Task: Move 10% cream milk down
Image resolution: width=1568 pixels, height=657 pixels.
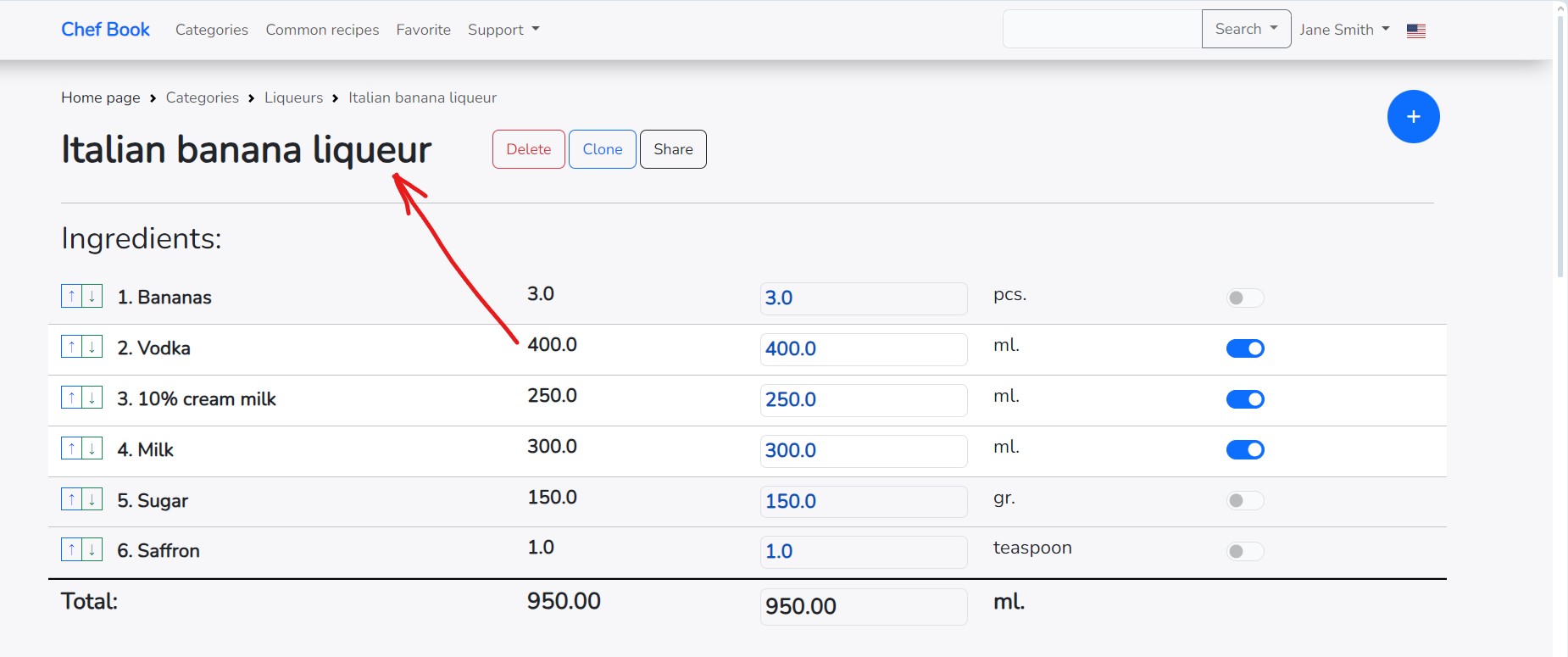Action: click(92, 398)
